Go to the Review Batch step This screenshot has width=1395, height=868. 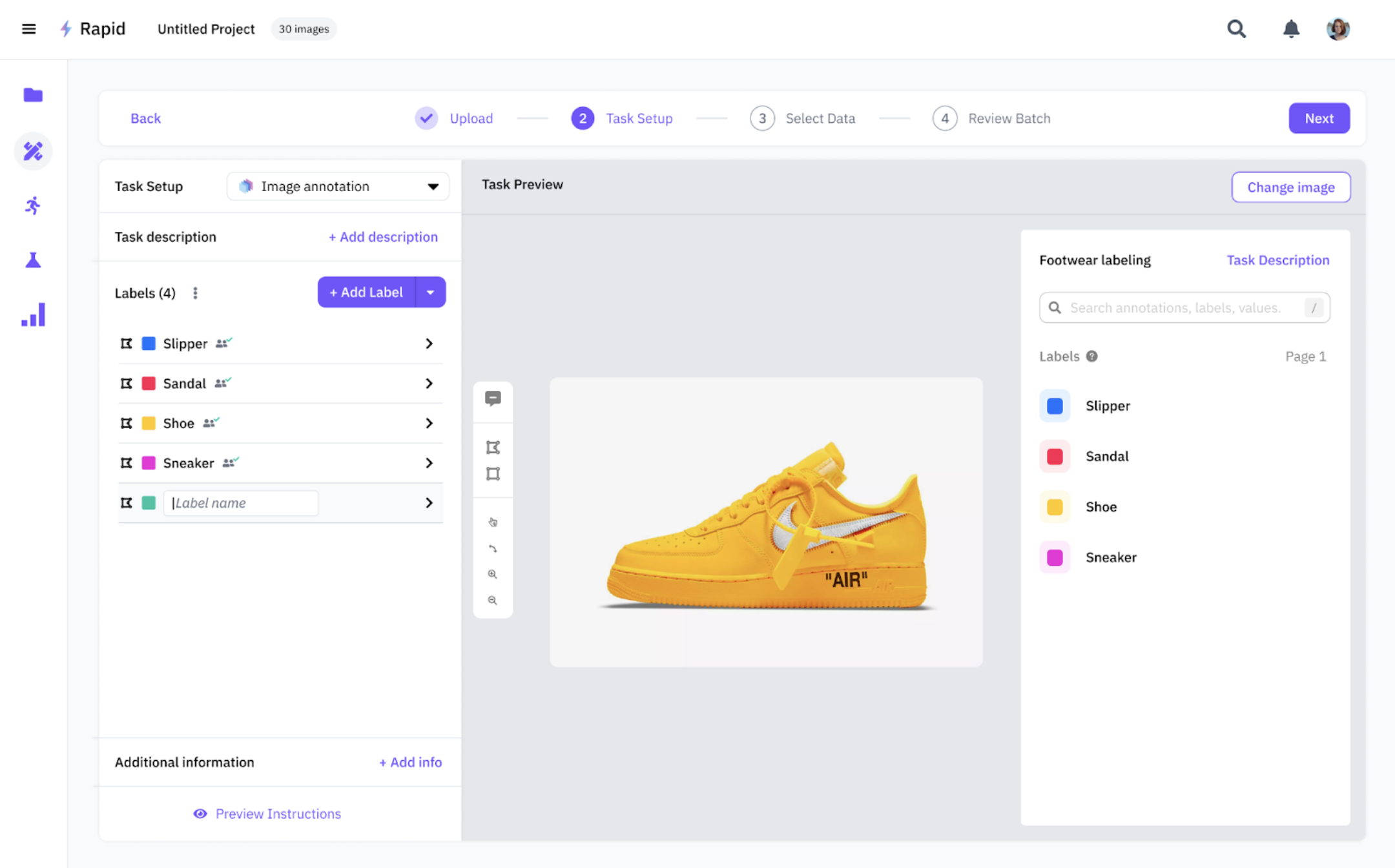click(x=991, y=118)
